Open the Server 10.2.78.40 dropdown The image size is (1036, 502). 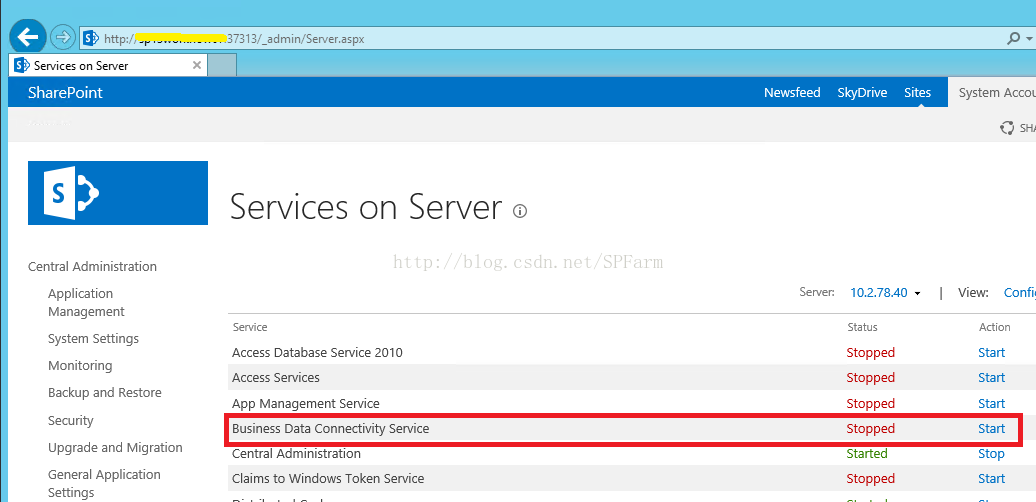(885, 293)
